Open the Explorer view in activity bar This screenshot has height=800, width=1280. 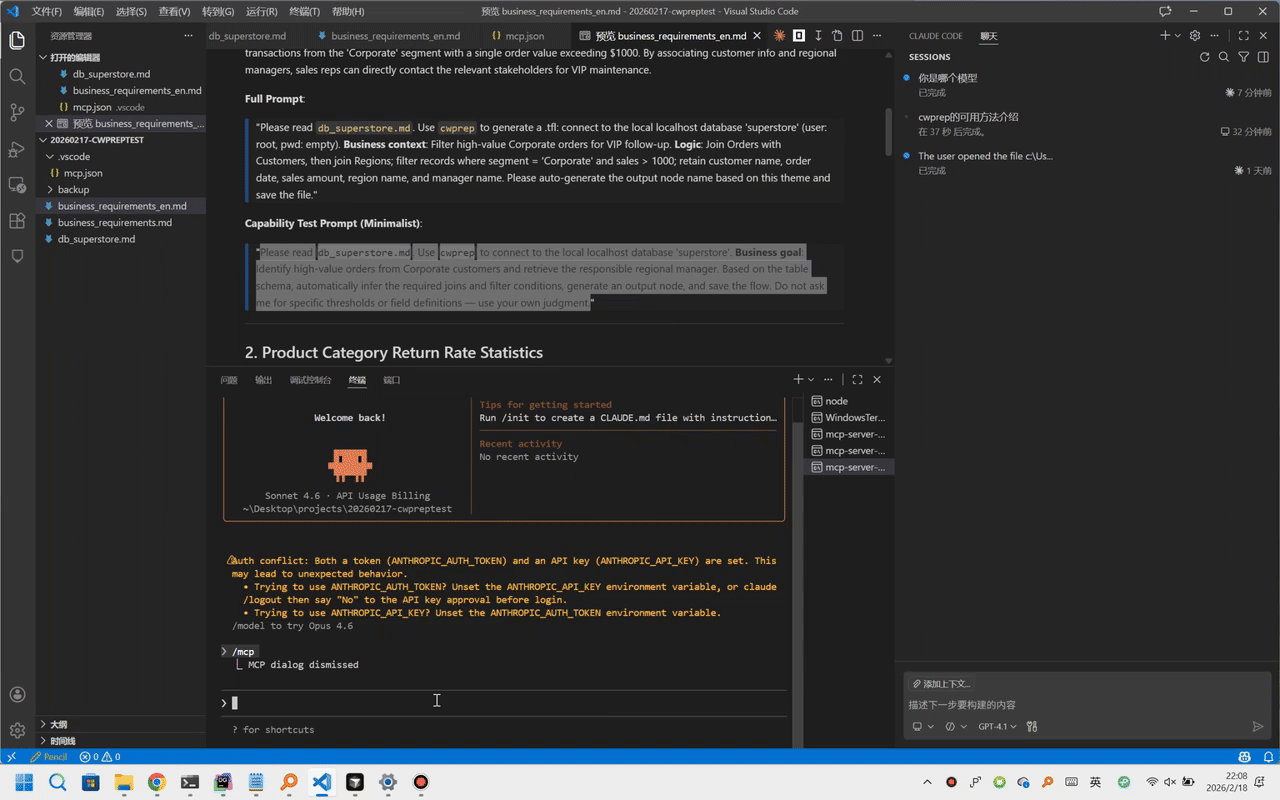coord(17,41)
